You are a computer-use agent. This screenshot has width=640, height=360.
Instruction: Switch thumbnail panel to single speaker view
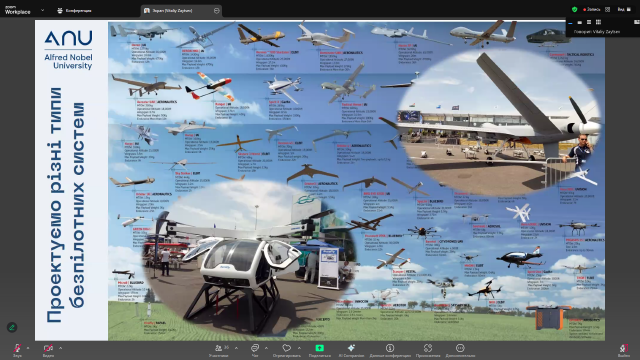tap(580, 22)
